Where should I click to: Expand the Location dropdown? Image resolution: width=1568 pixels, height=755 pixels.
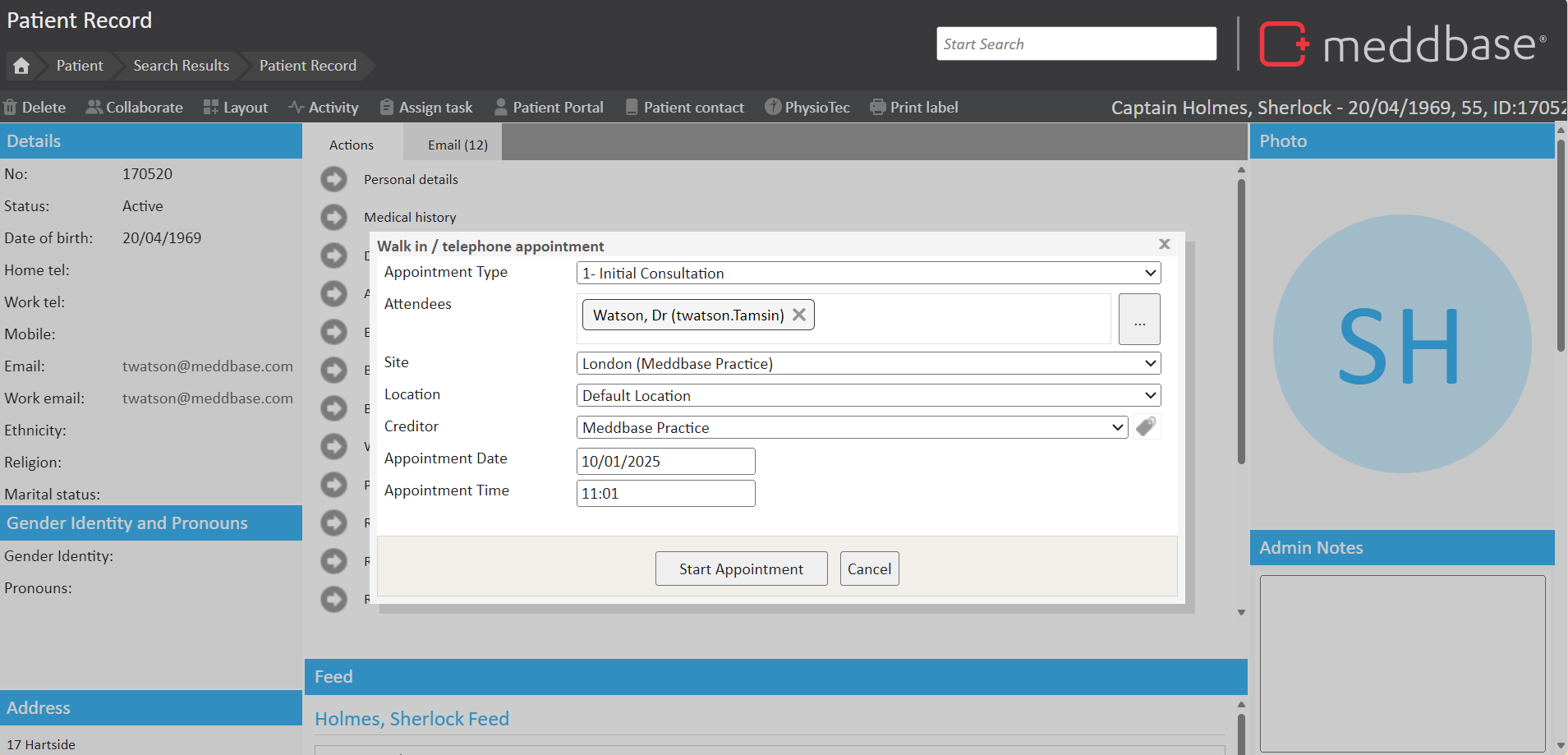point(867,395)
